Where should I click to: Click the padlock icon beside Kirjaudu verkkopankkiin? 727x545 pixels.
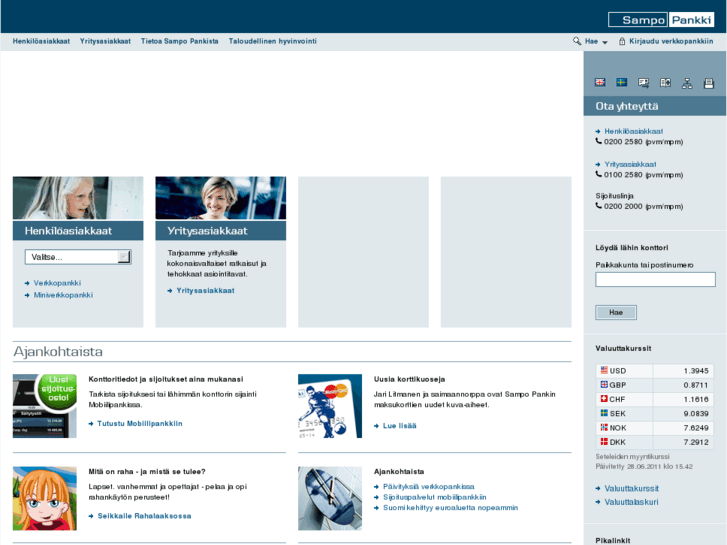pyautogui.click(x=622, y=41)
